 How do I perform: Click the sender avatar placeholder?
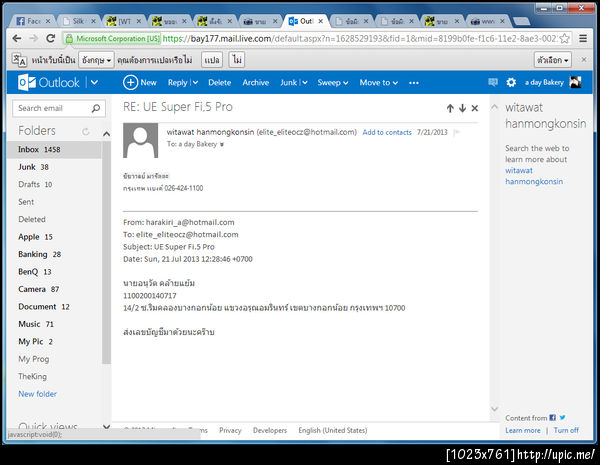[x=140, y=140]
